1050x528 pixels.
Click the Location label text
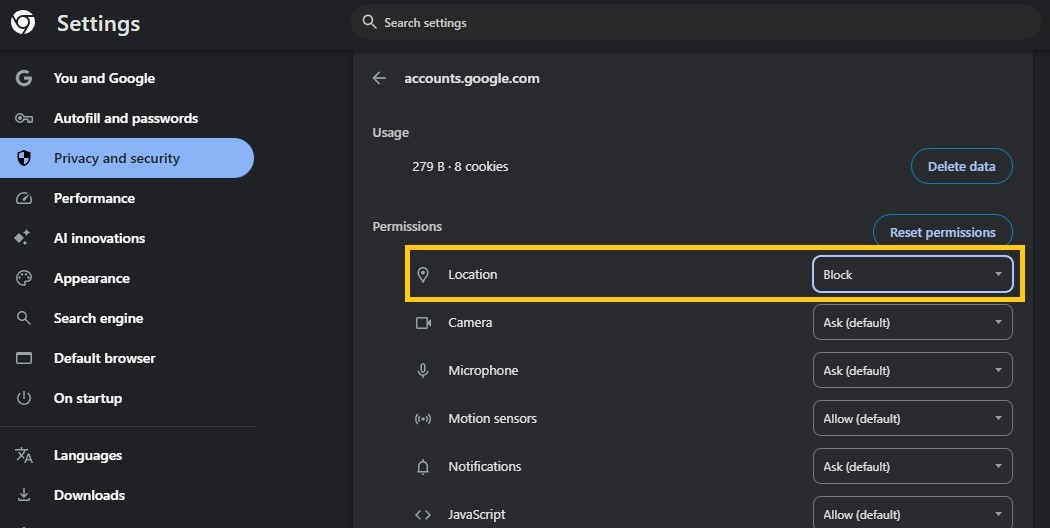click(x=473, y=275)
